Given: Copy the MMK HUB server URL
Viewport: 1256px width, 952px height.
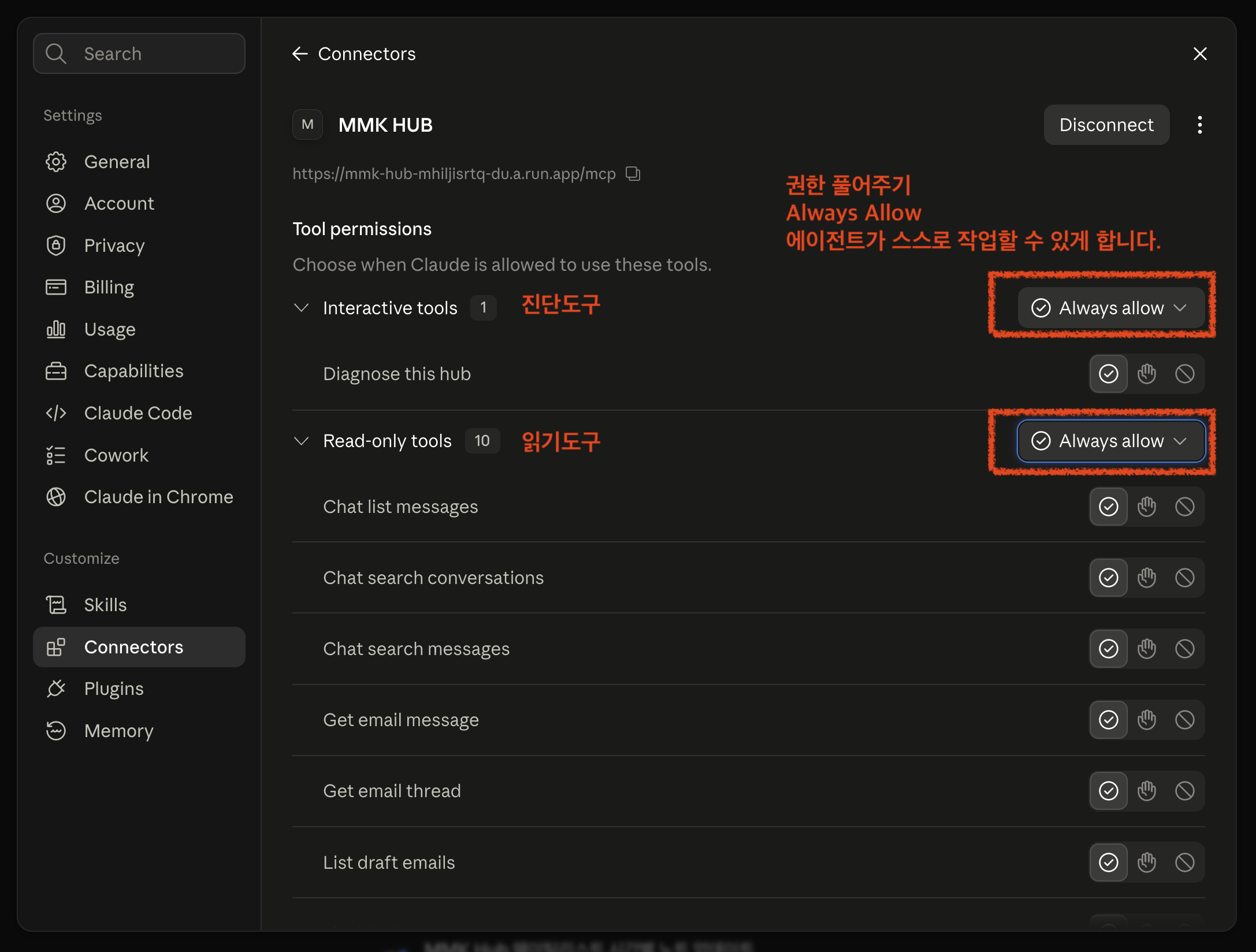Looking at the screenshot, I should 633,173.
